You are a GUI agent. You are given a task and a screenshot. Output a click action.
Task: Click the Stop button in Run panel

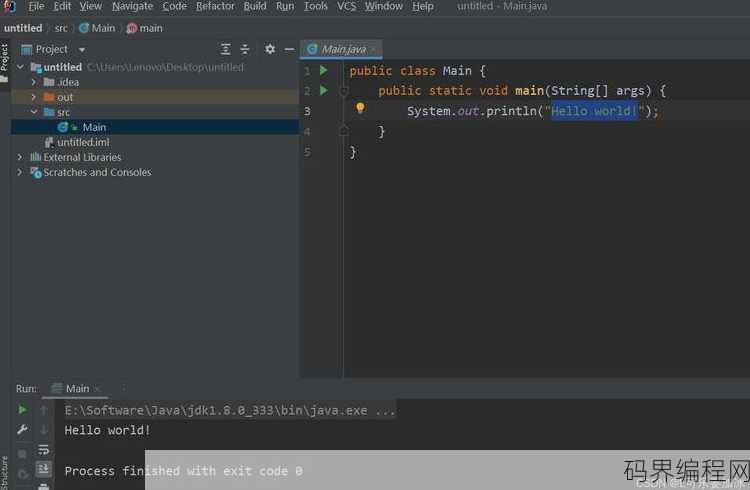22,453
